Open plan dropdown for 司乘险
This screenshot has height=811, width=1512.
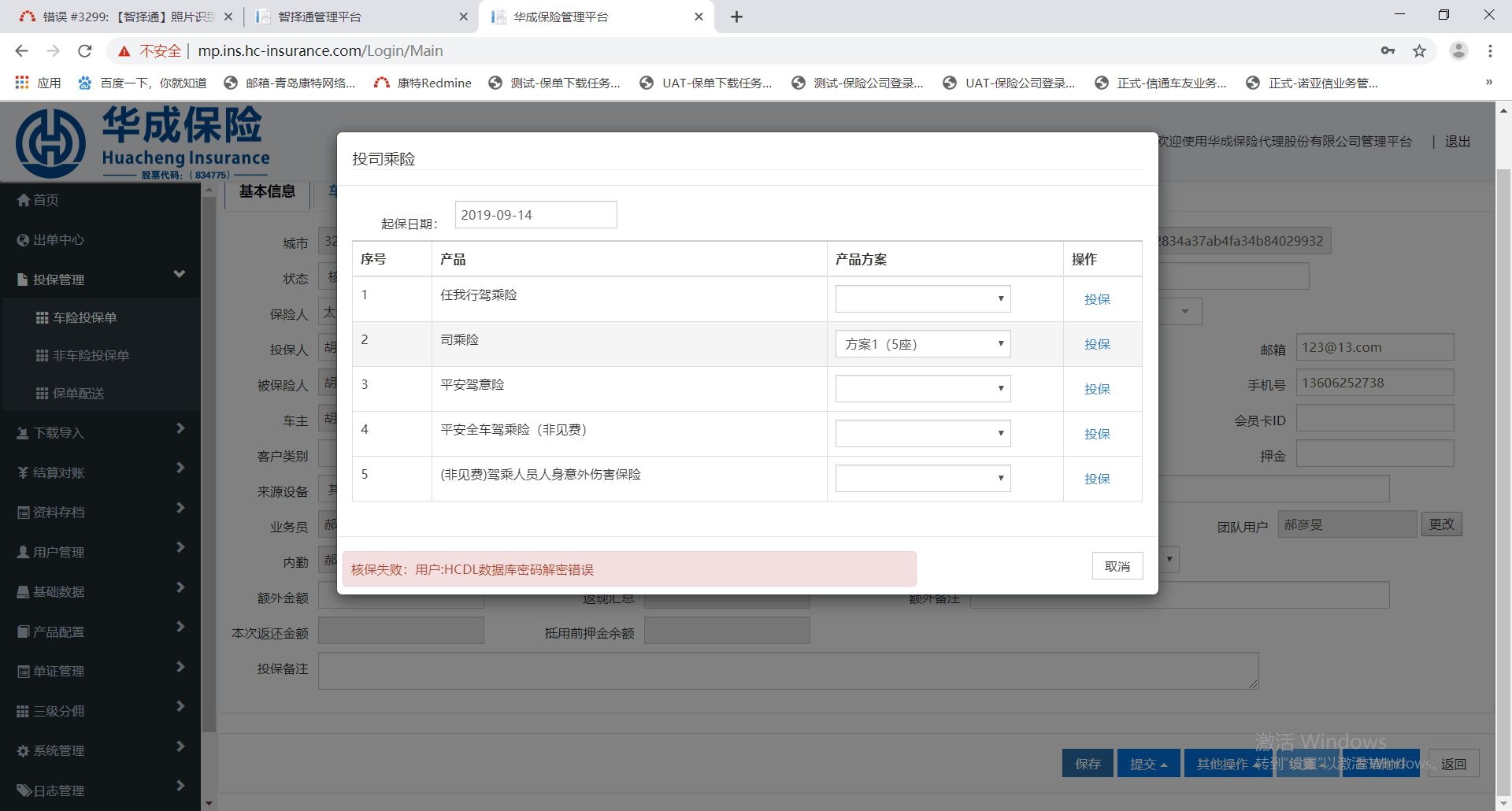pyautogui.click(x=922, y=344)
